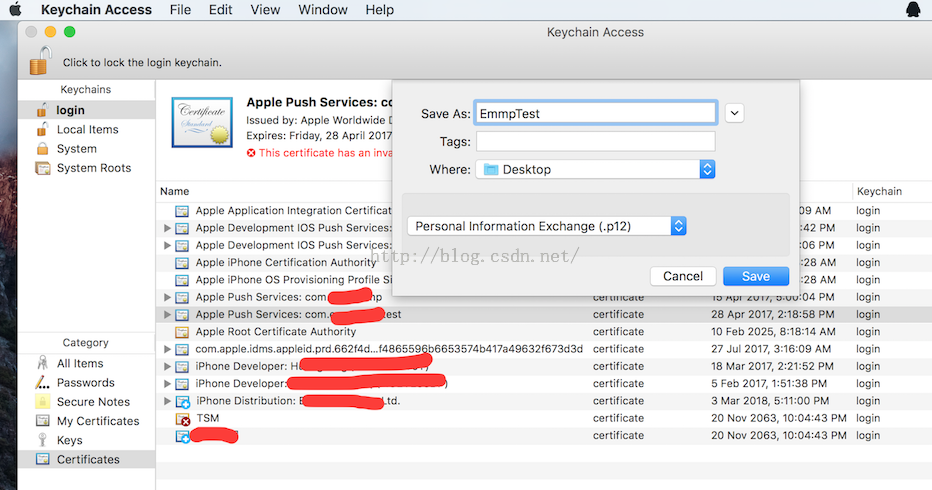Select the login keychain in sidebar
Viewport: 932px width, 490px height.
point(70,110)
